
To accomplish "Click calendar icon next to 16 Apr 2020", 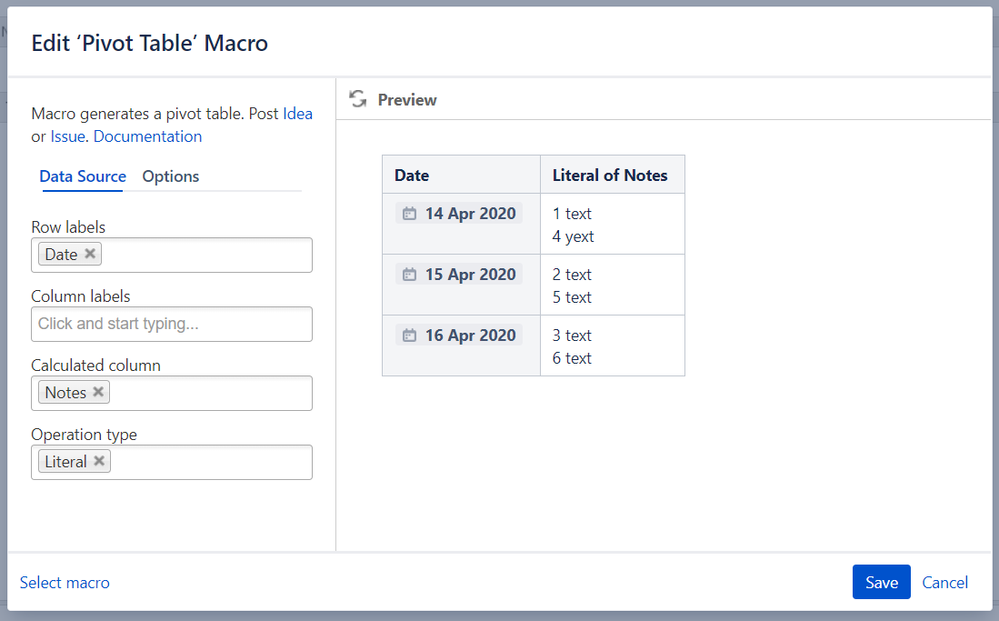I will click(410, 335).
